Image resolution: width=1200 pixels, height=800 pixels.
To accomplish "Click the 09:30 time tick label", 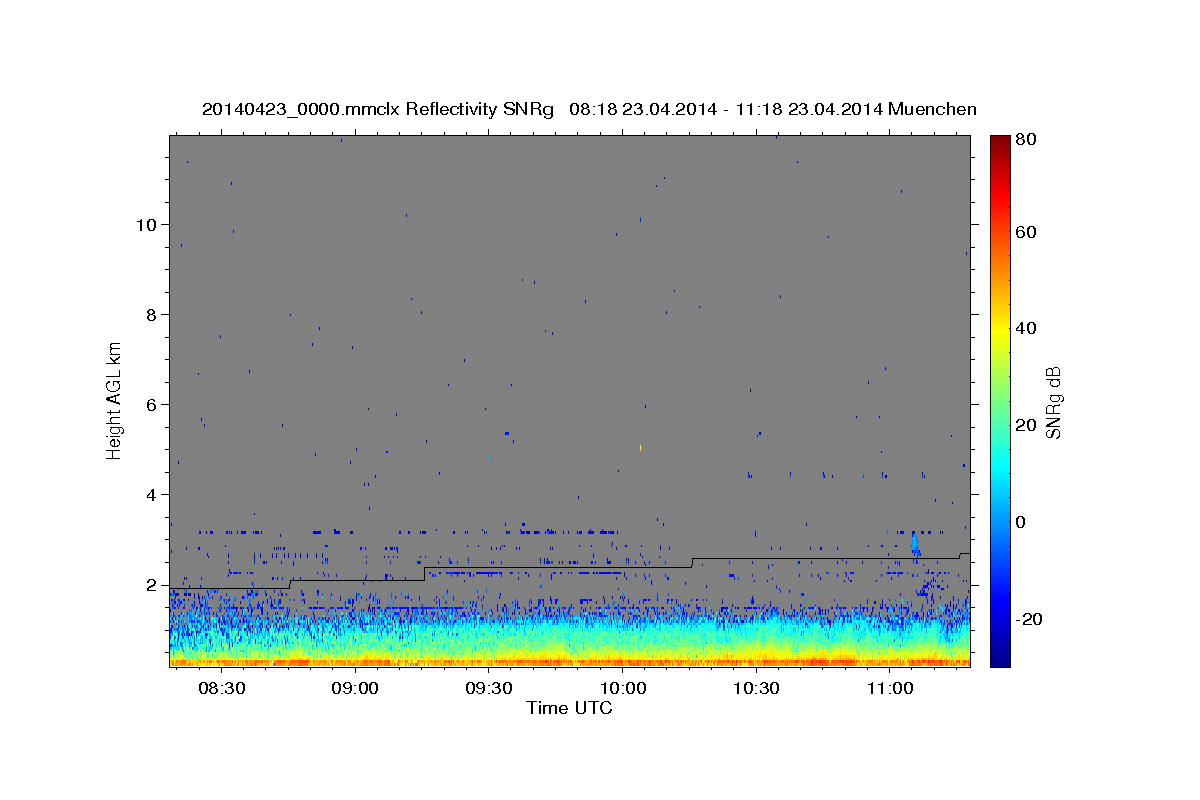I will 489,689.
